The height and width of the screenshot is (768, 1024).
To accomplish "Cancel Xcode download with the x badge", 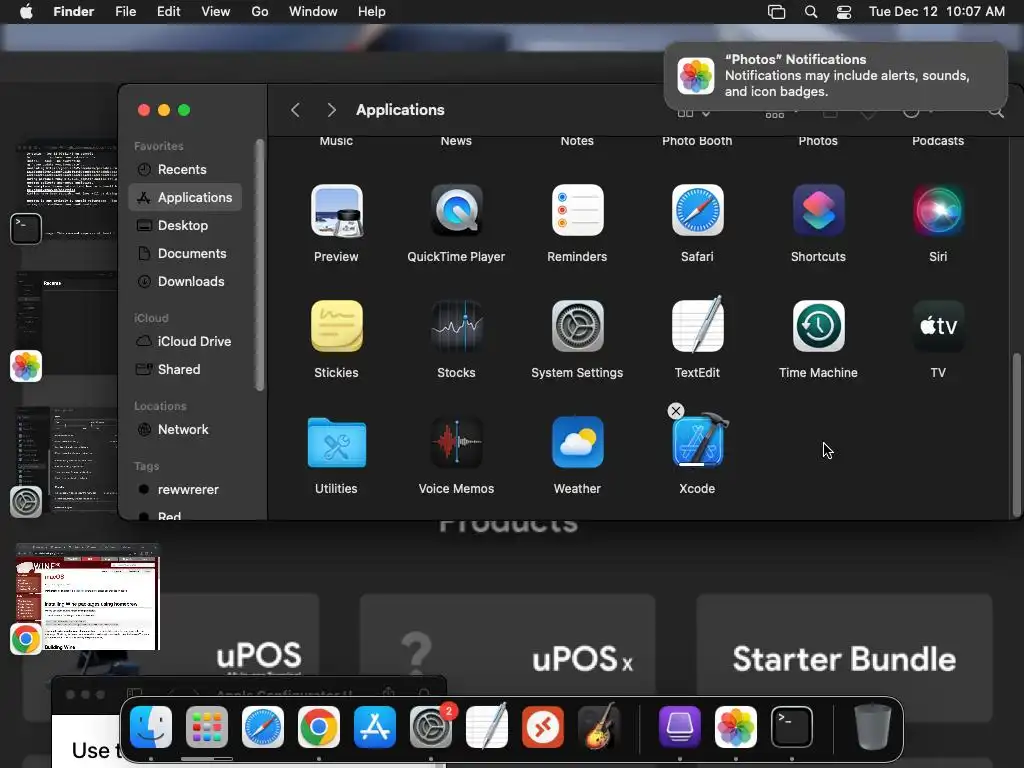I will coord(676,411).
